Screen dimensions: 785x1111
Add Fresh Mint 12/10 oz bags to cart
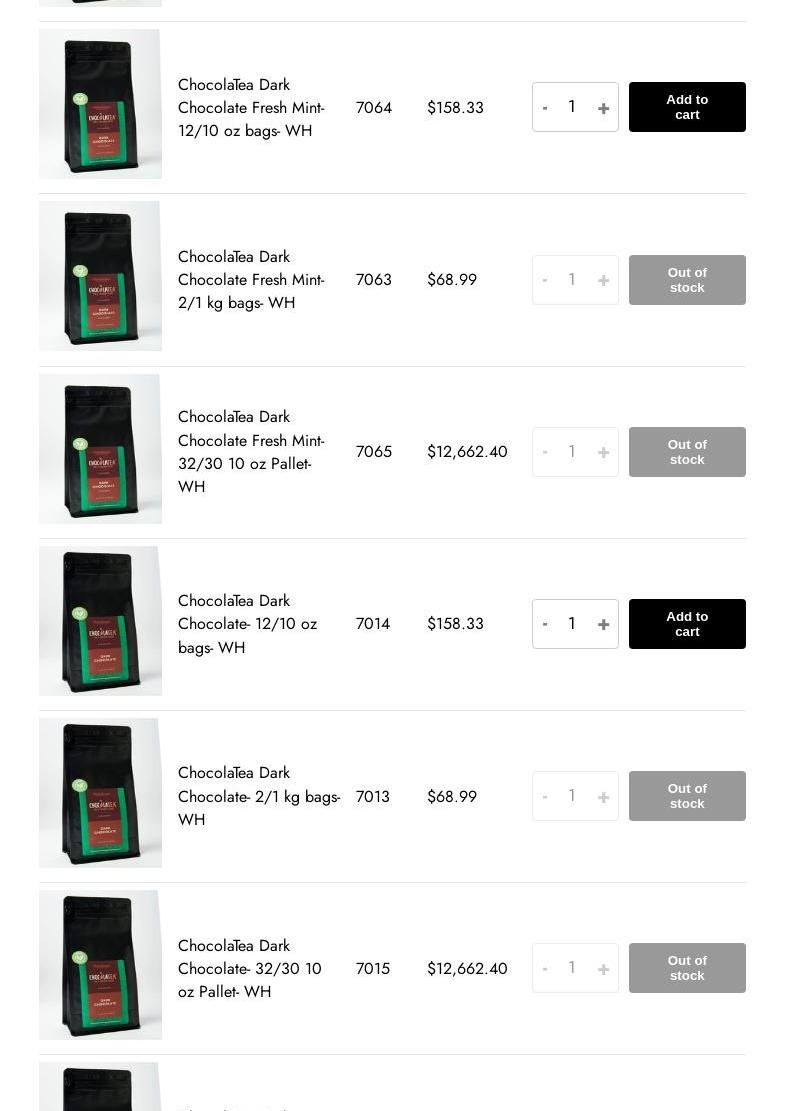click(687, 107)
